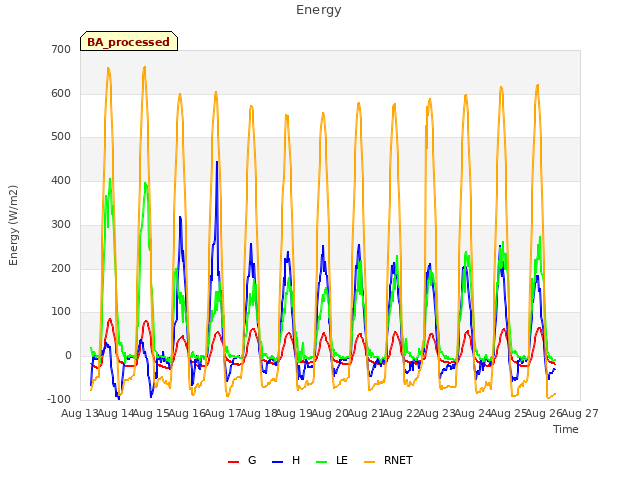Click the Energy chart title
640x480 pixels.
pos(319,10)
